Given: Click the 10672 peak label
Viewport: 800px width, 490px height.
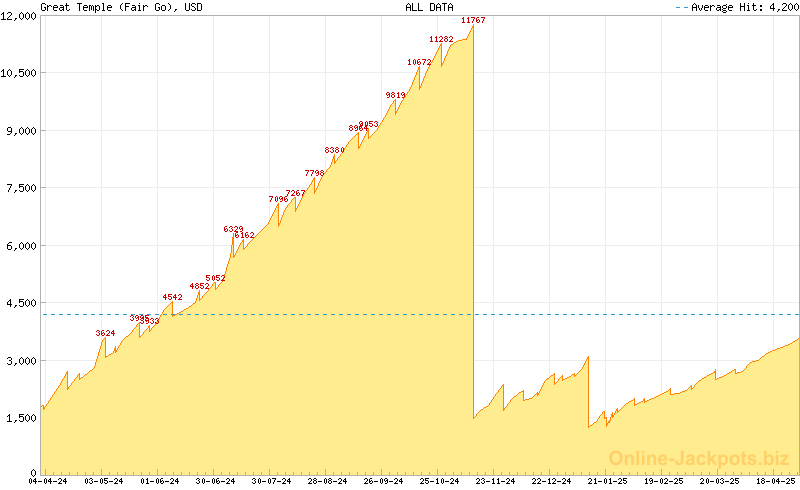Looking at the screenshot, I should click(x=419, y=62).
